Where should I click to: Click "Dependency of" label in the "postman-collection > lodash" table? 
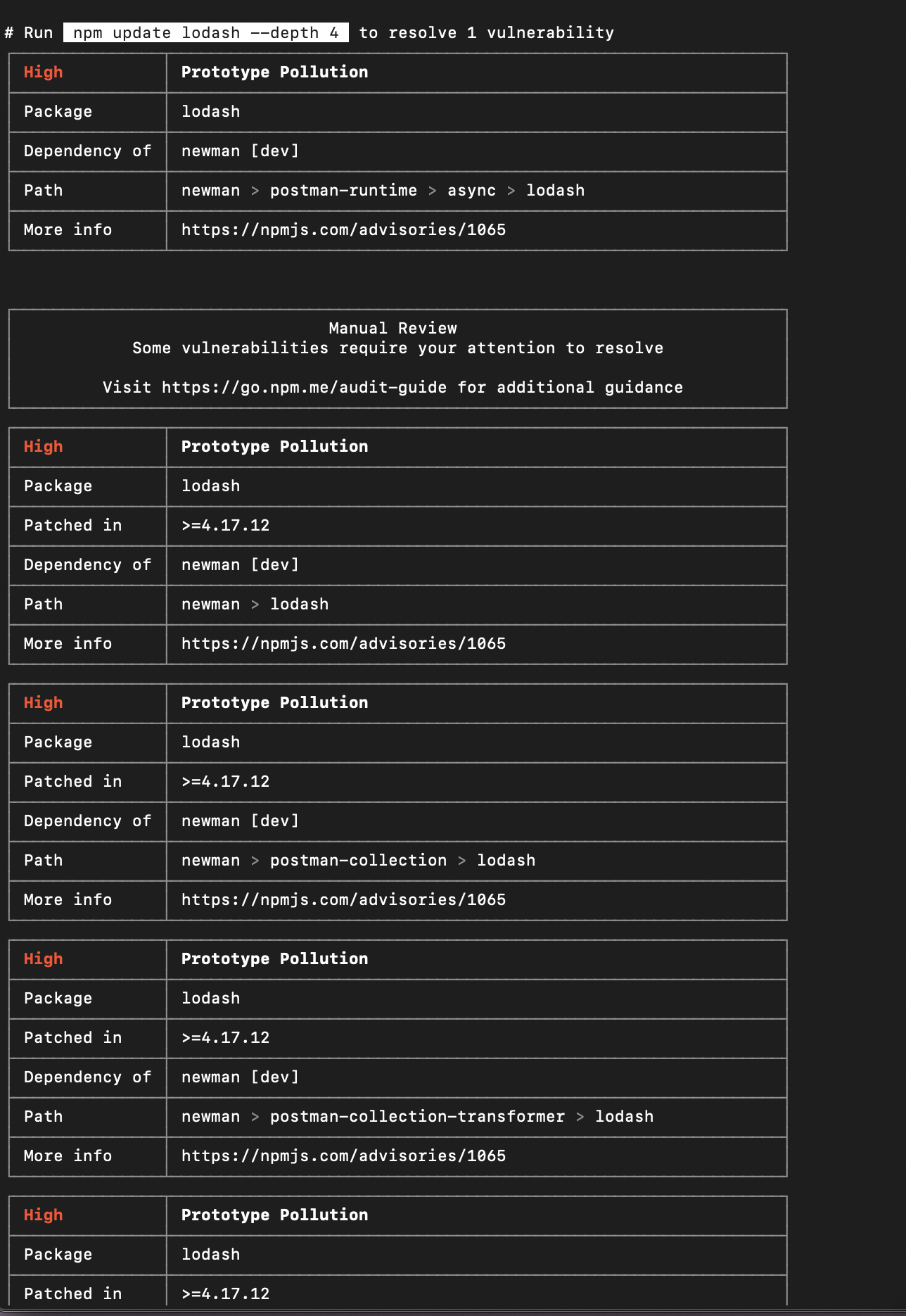point(87,821)
